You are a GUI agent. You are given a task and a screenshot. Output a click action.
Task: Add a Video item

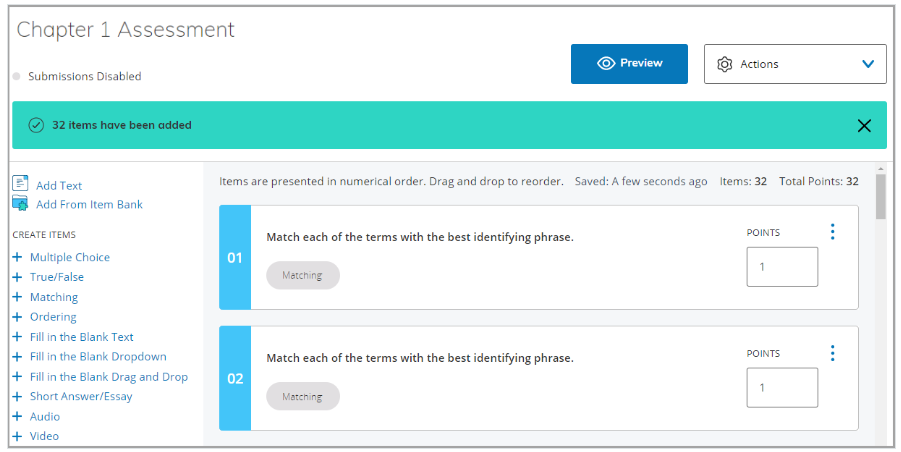point(44,436)
